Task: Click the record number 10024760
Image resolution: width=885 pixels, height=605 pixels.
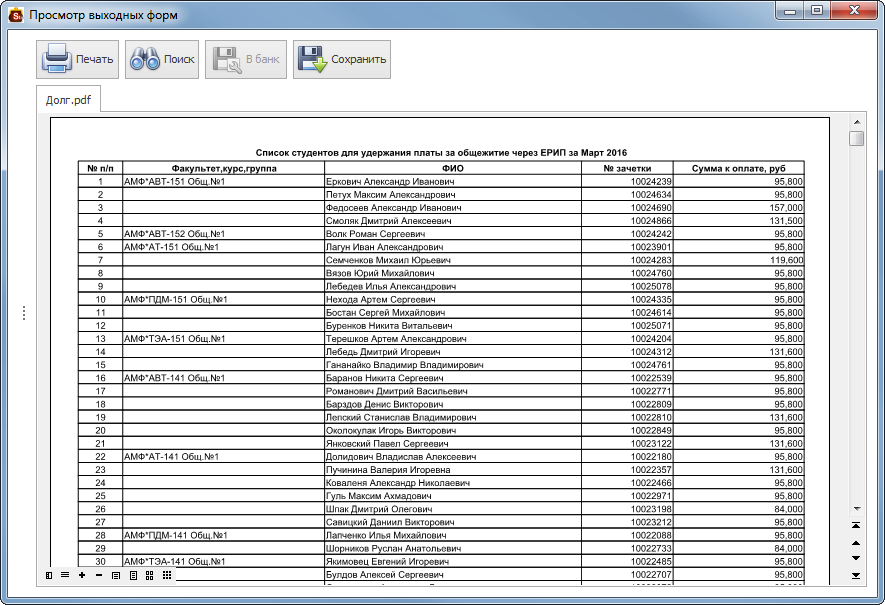Action: pos(651,273)
